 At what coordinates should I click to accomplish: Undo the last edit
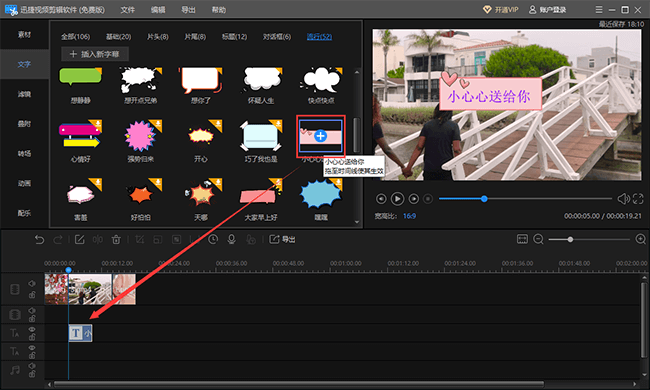click(x=39, y=240)
